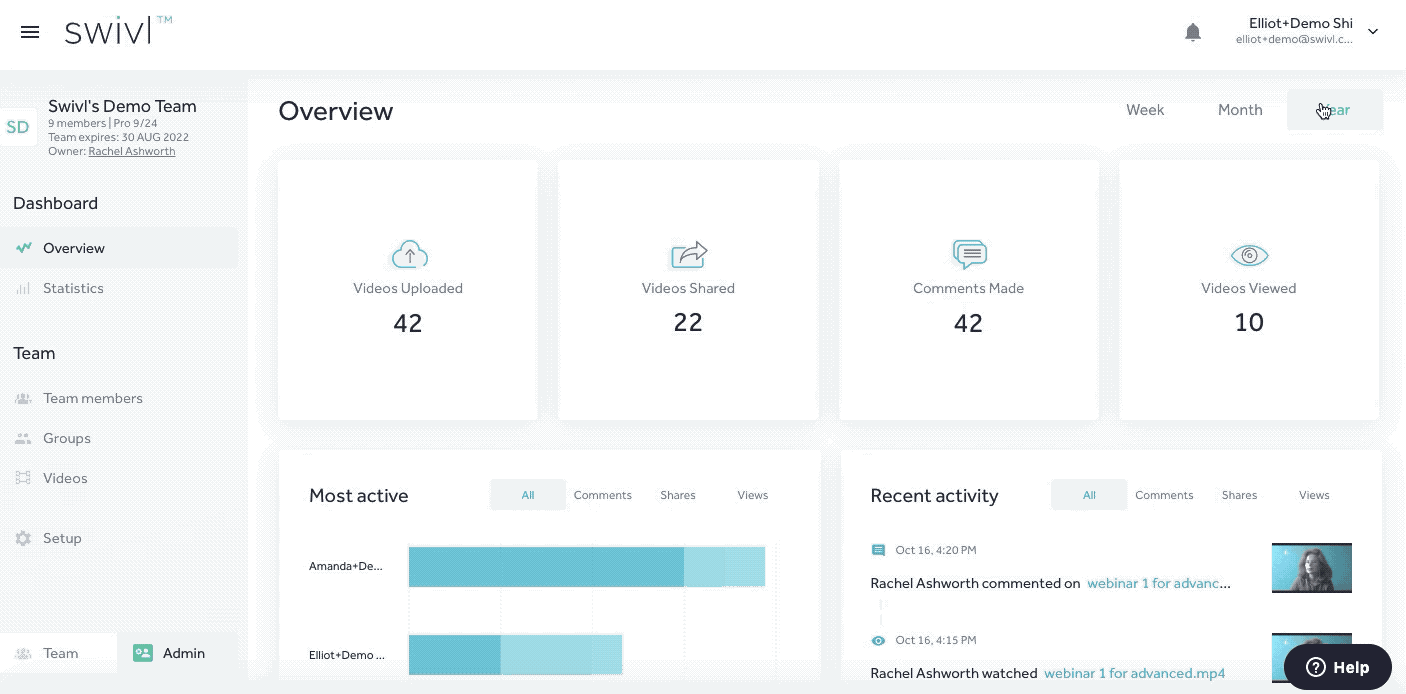Screen dimensions: 1406x694
Task: Switch to Admin mode
Action: tap(170, 653)
